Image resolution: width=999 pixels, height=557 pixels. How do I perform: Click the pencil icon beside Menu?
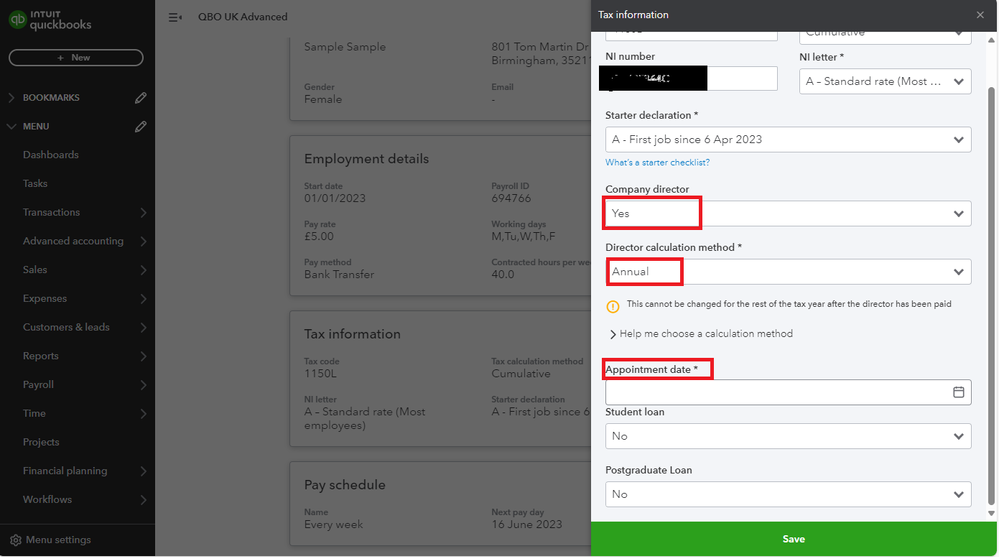click(141, 127)
